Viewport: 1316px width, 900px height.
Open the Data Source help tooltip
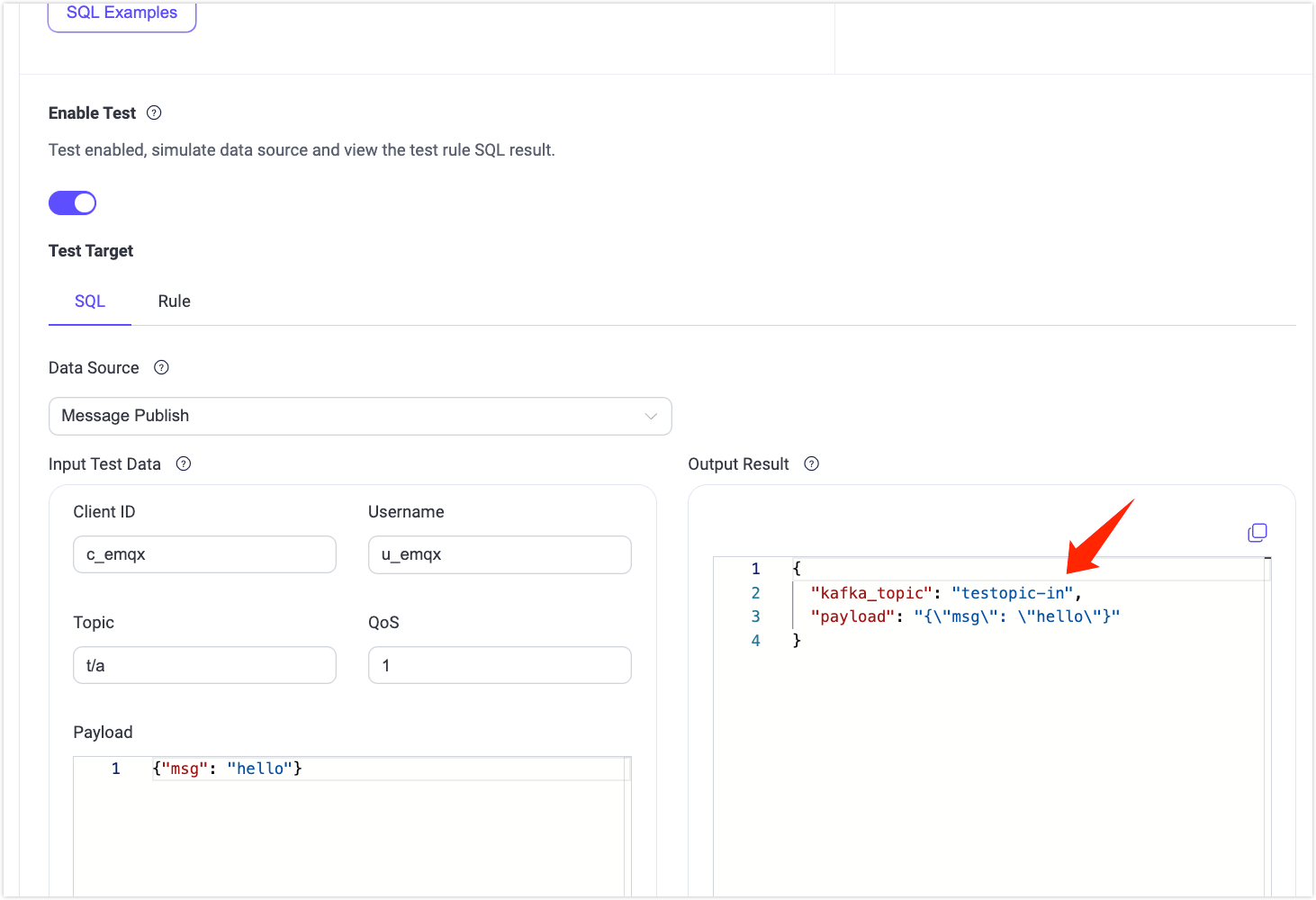(x=161, y=367)
